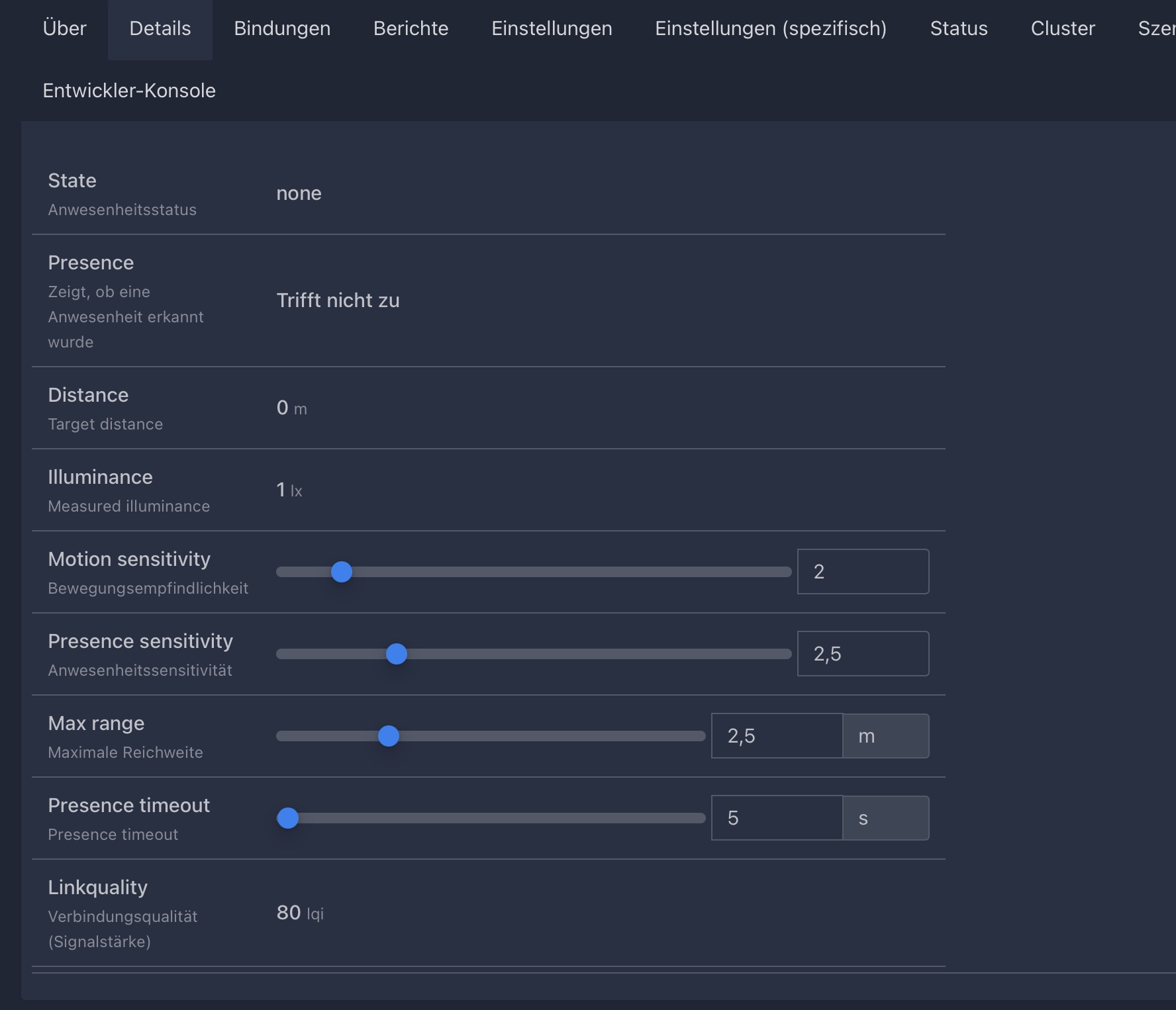Open the Einstellungen (spezifisch) tab
Viewport: 1176px width, 1010px height.
771,28
